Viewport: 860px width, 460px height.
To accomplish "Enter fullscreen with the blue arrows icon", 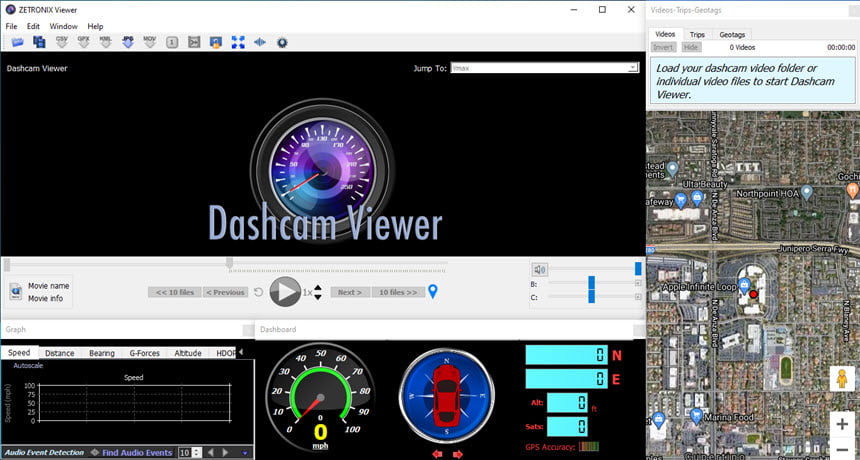I will (238, 42).
